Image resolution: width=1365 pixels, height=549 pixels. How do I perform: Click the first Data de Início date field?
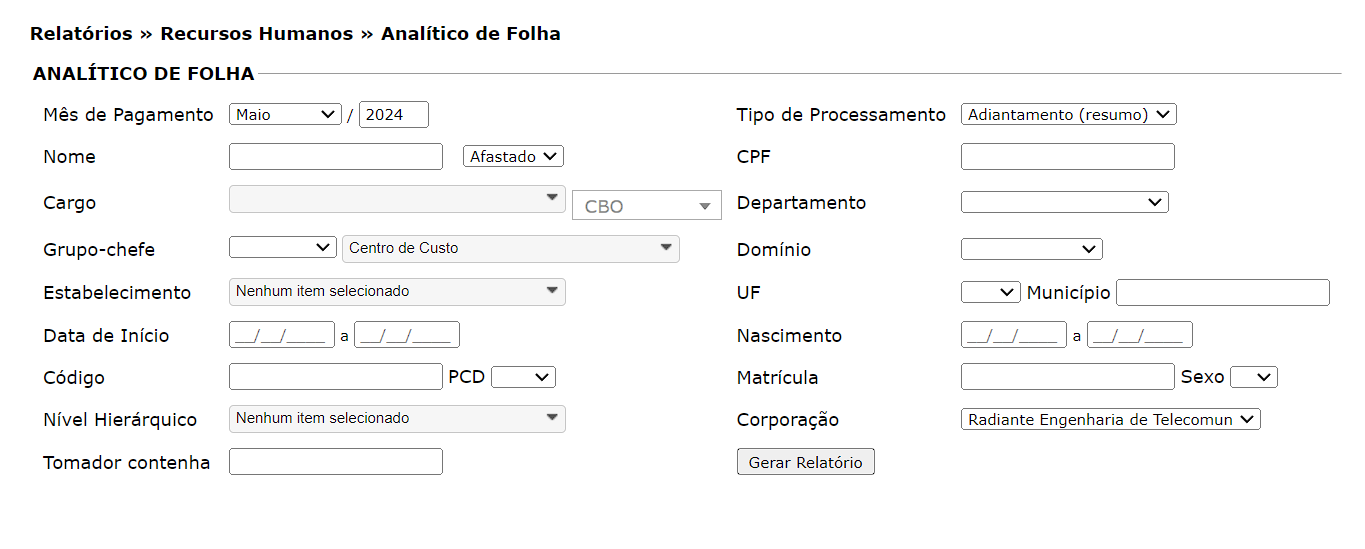click(x=282, y=335)
